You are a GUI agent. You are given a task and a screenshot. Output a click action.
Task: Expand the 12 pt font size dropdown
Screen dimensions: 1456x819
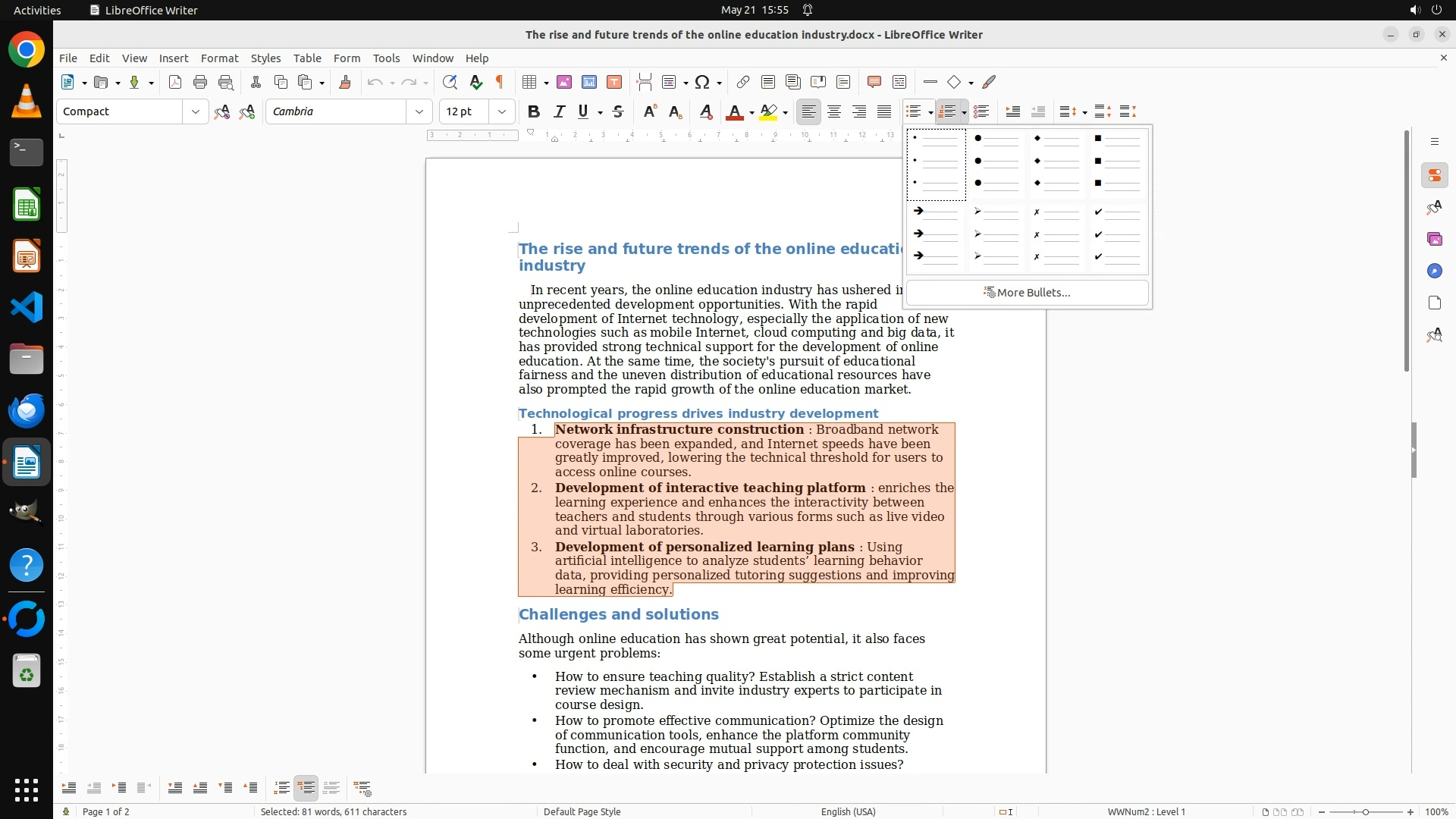502,111
